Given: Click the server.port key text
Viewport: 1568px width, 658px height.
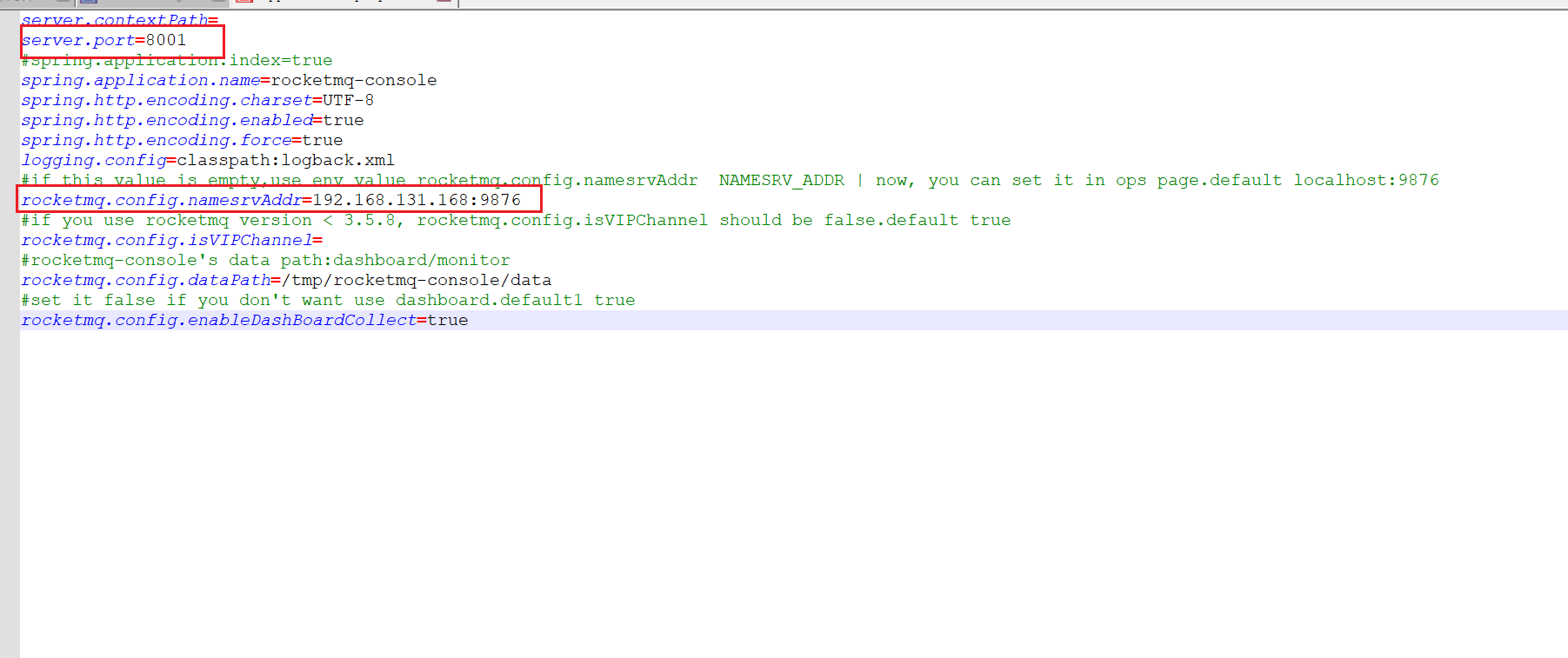Looking at the screenshot, I should click(78, 40).
